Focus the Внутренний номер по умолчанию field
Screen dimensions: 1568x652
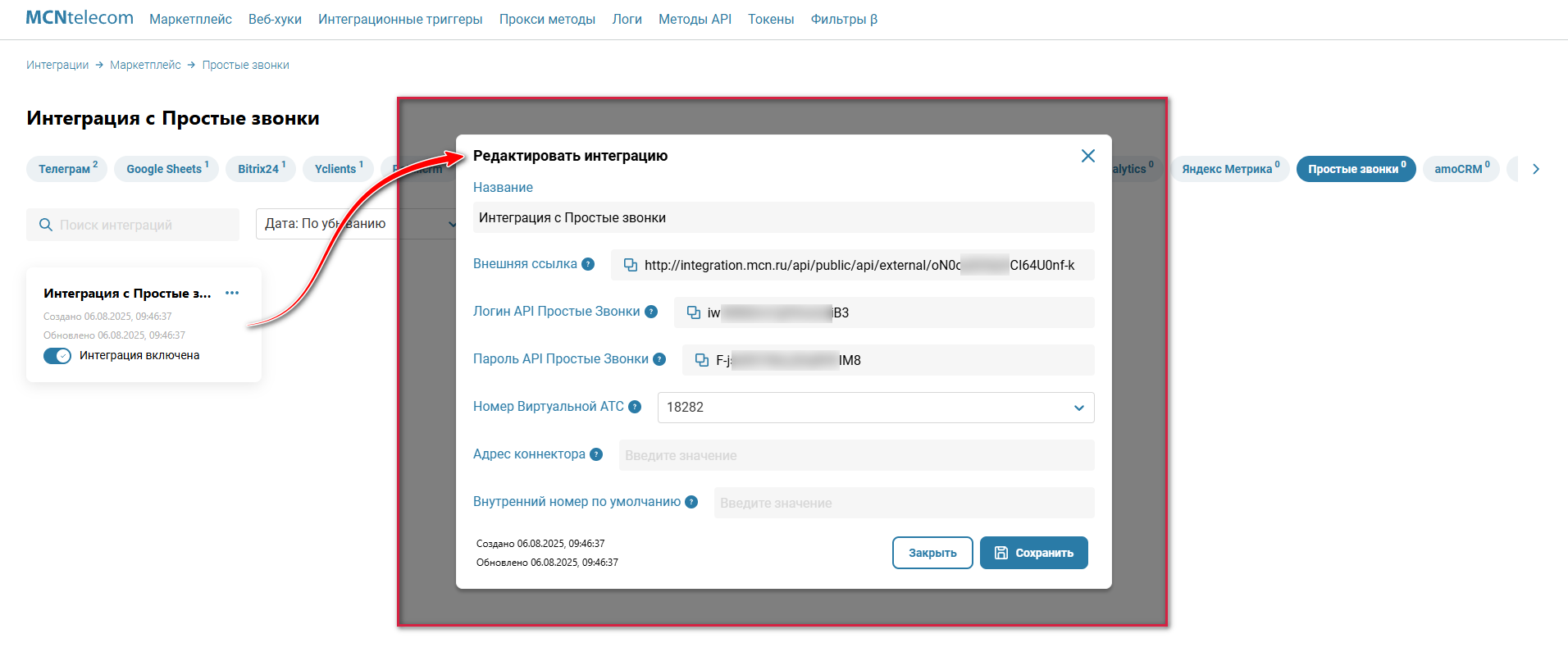pos(905,503)
